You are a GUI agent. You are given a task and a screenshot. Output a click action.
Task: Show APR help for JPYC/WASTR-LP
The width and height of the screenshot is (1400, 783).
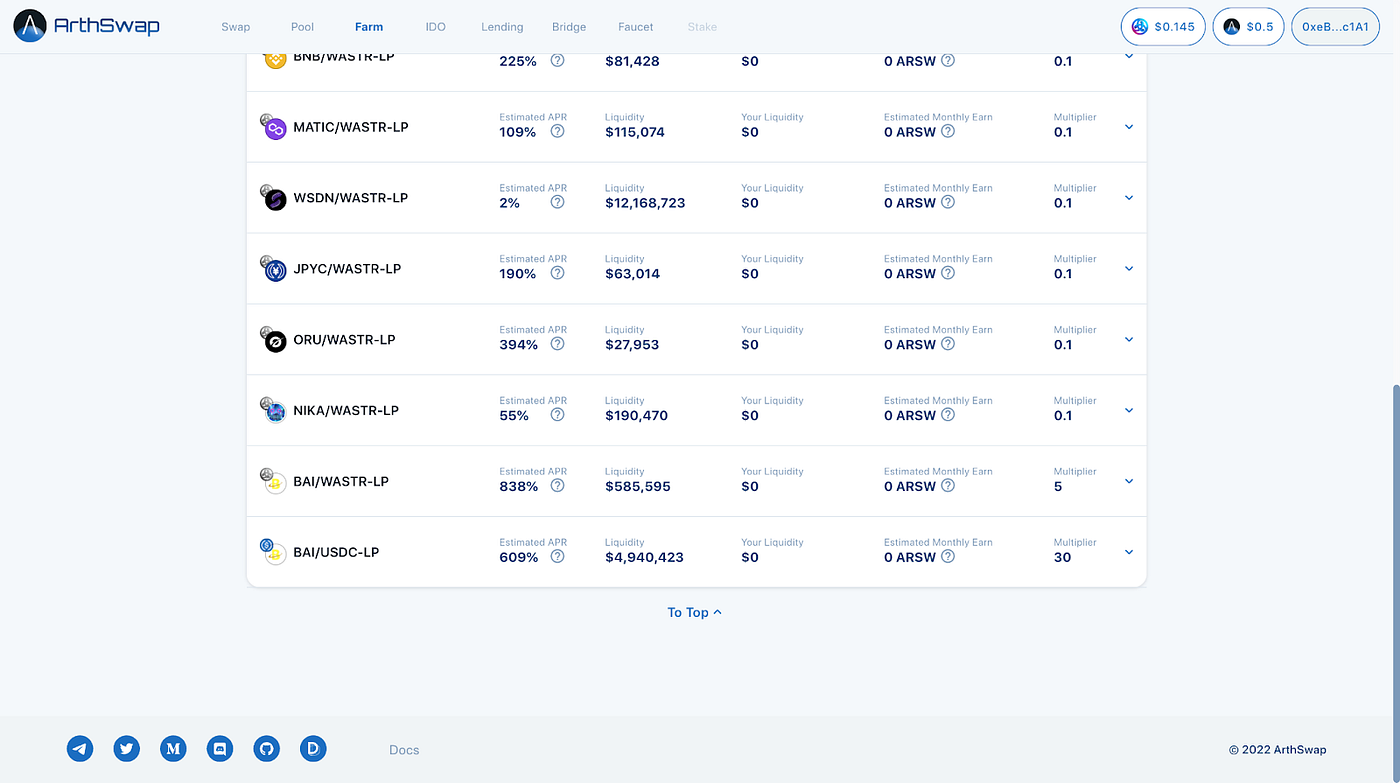[558, 273]
